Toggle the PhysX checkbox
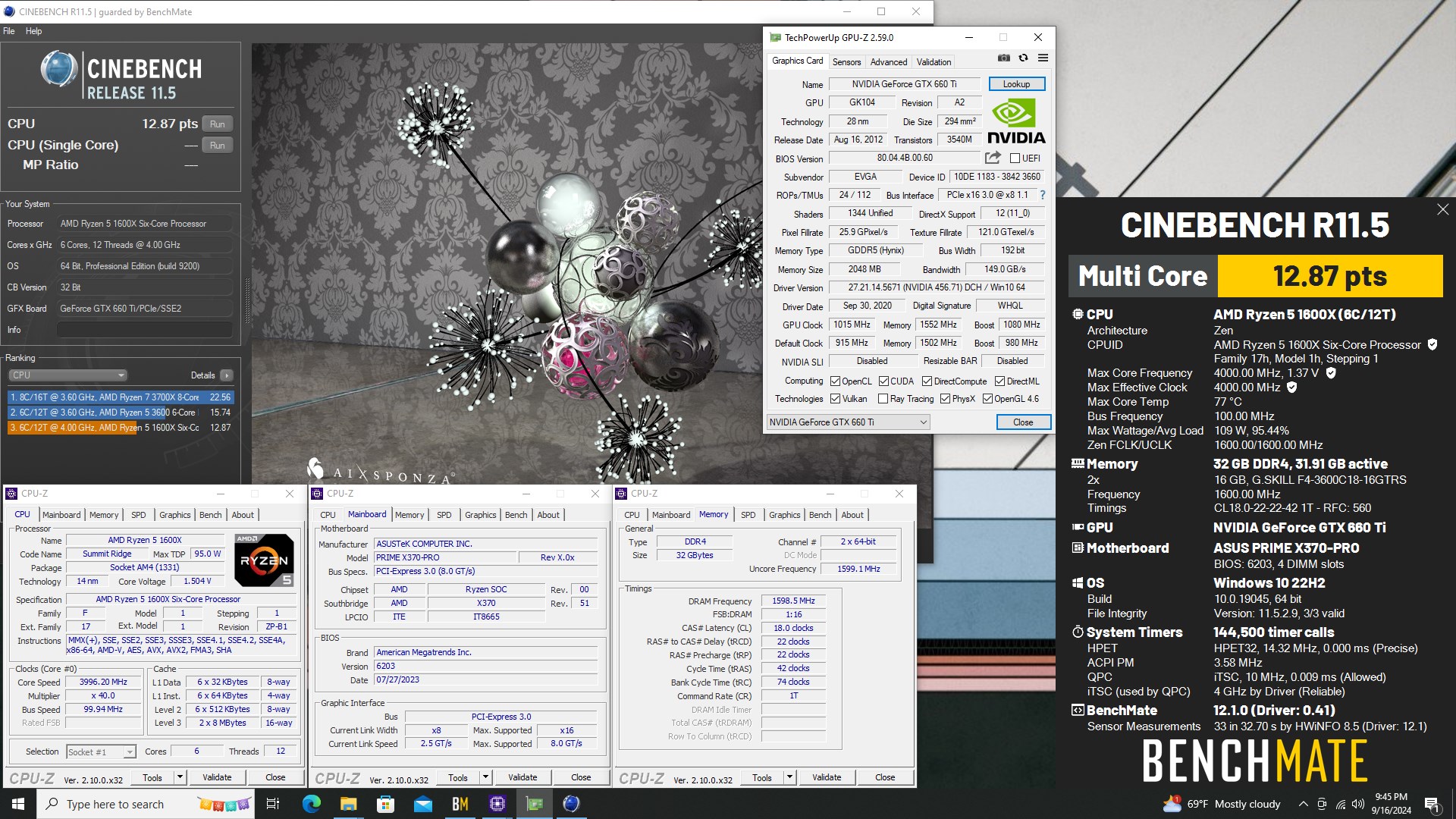Screen dimensions: 1456x819 (x=945, y=399)
